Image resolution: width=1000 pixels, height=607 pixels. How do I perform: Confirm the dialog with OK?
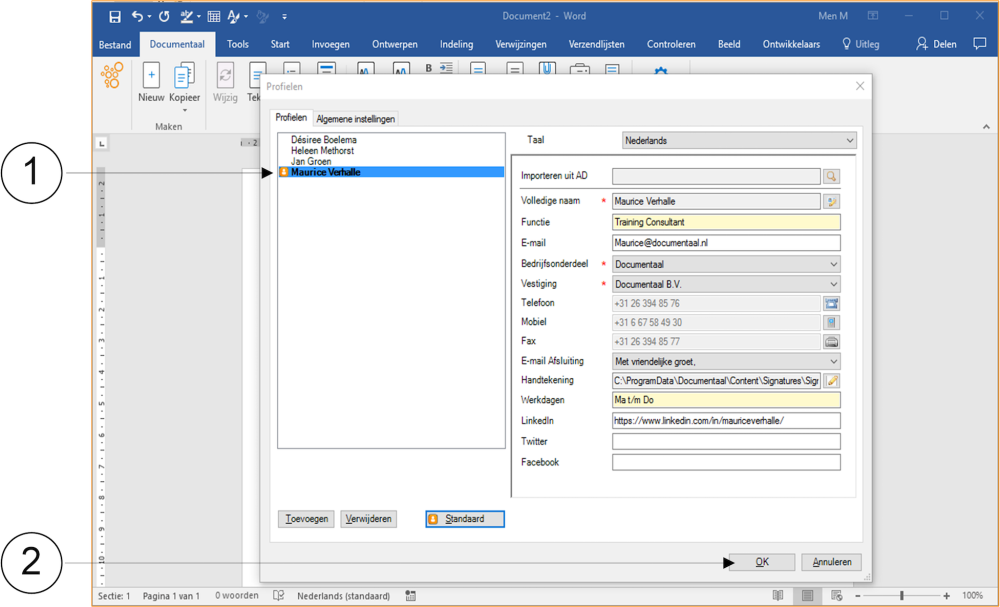click(x=762, y=562)
